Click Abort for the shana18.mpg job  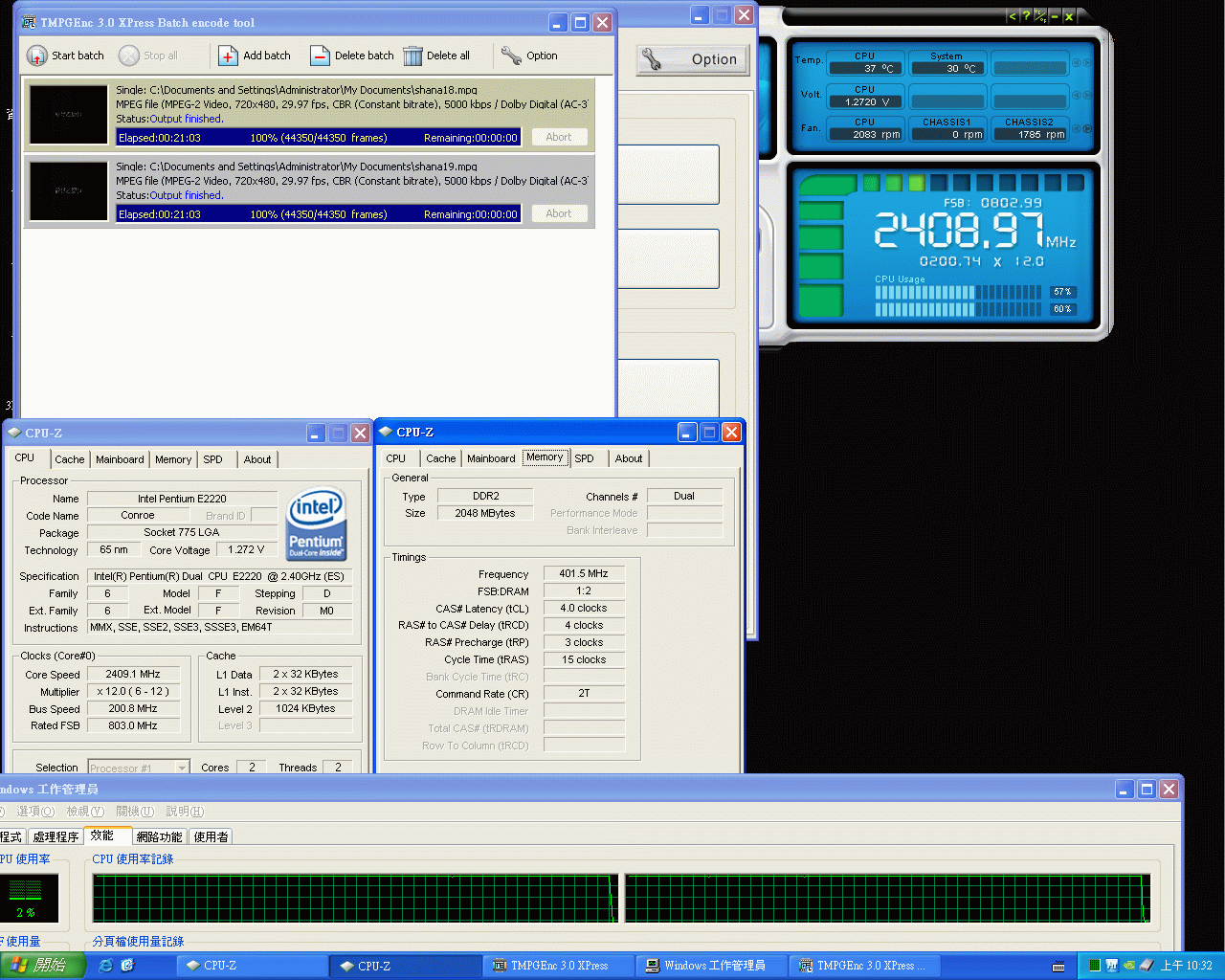tap(559, 137)
